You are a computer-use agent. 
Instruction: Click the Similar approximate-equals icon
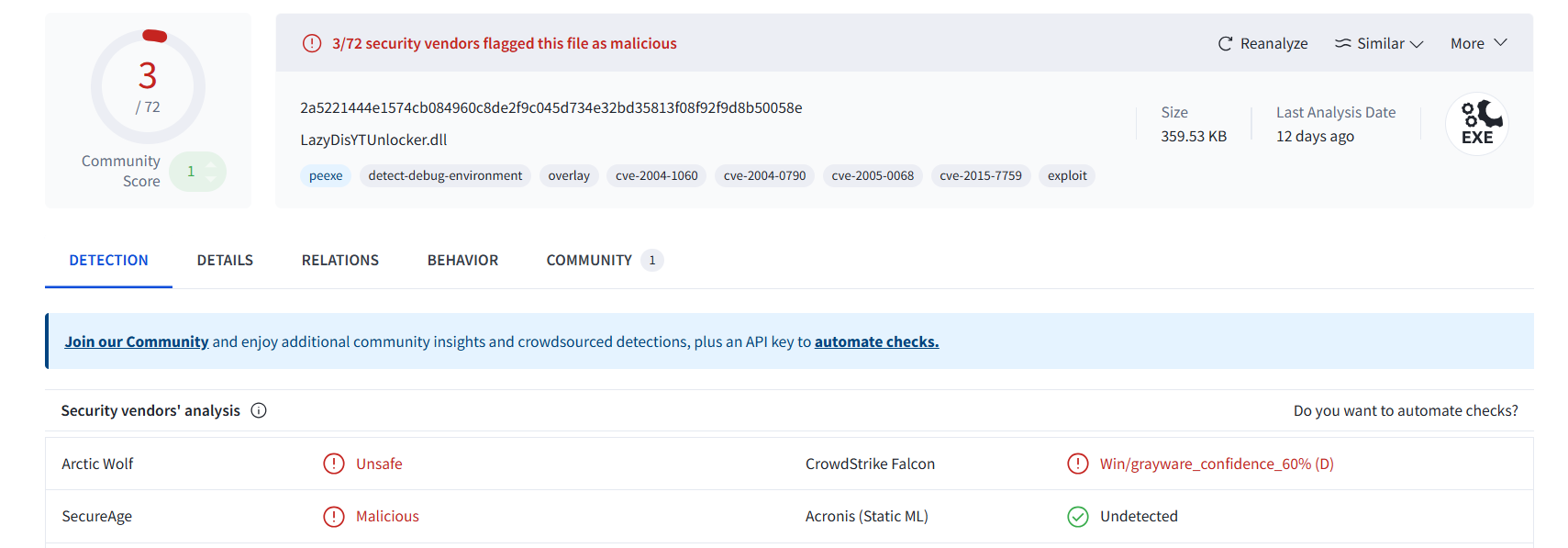1342,43
